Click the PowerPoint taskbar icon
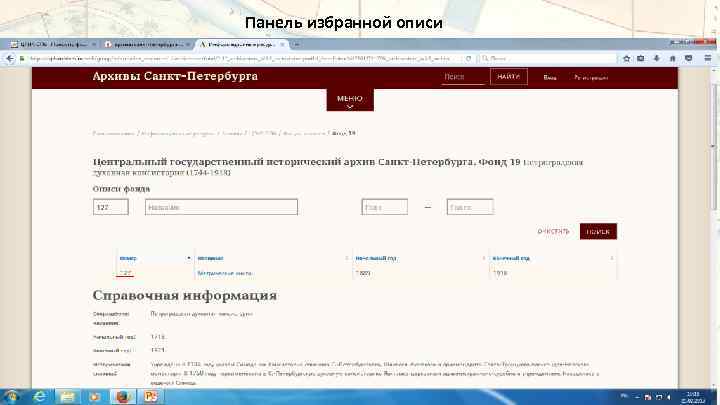This screenshot has height=405, width=720. coord(151,396)
